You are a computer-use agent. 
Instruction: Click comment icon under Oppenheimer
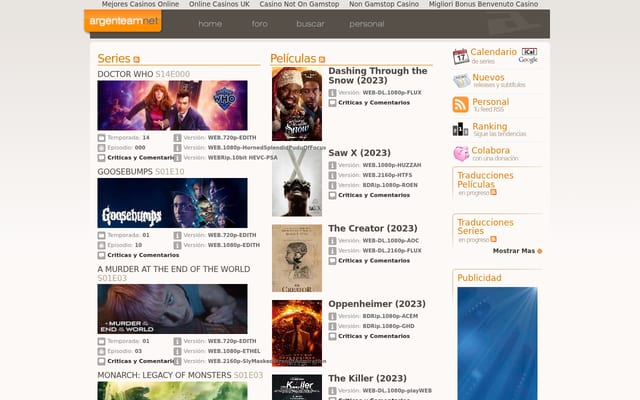coord(332,336)
